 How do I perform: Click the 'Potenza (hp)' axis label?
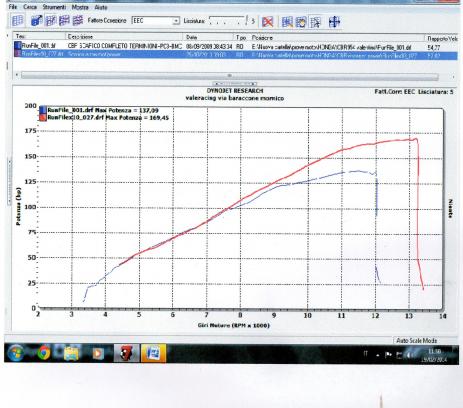[18, 207]
